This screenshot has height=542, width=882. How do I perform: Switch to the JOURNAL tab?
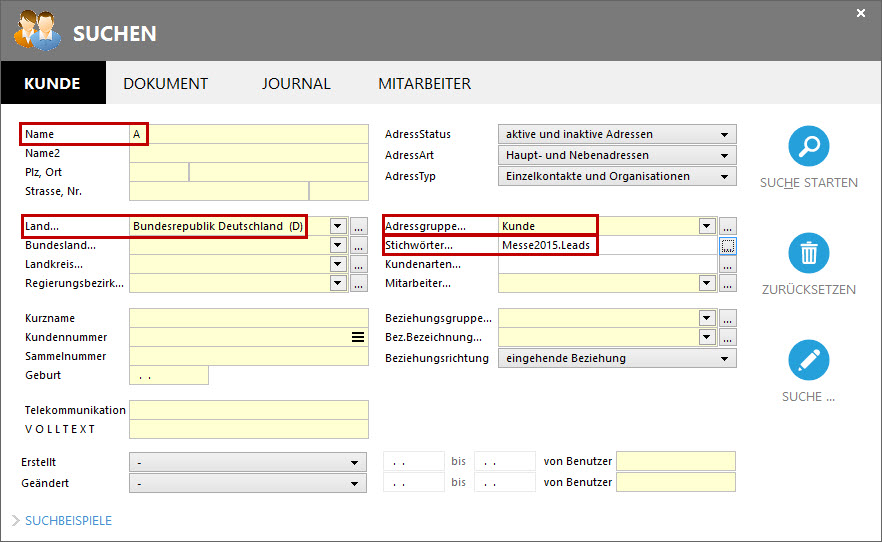[296, 84]
